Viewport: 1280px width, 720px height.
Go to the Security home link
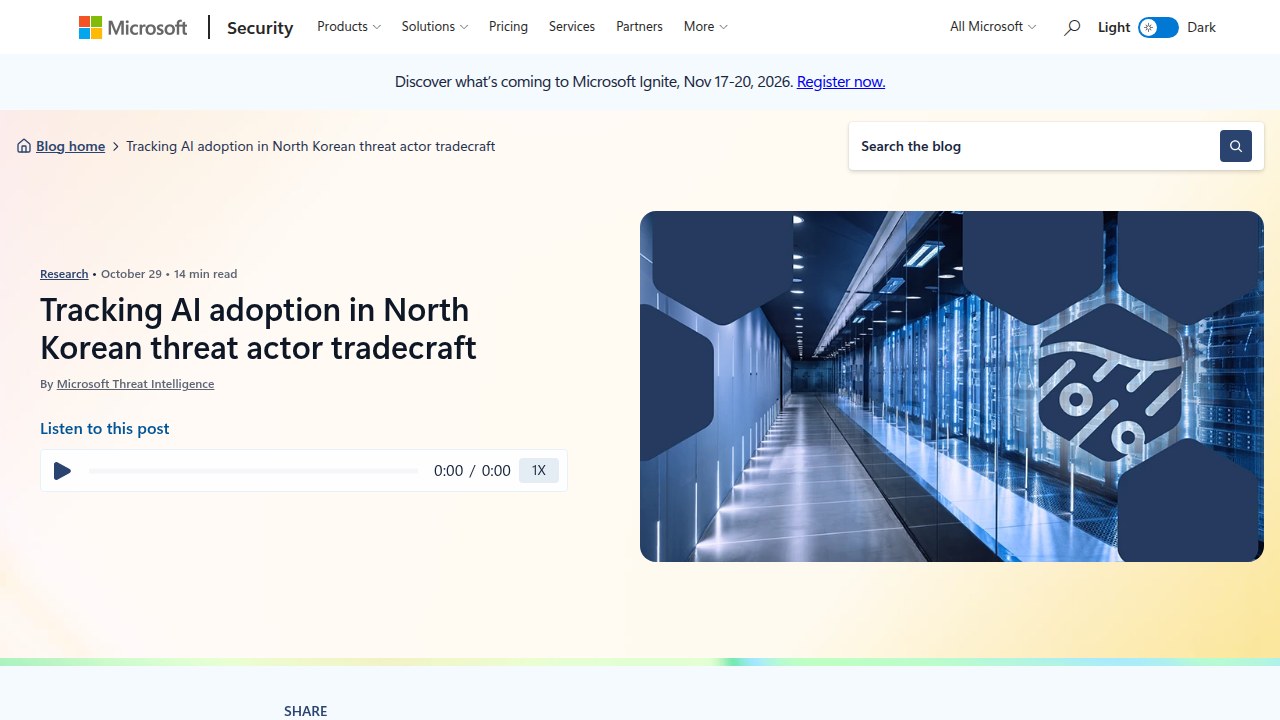[x=260, y=28]
